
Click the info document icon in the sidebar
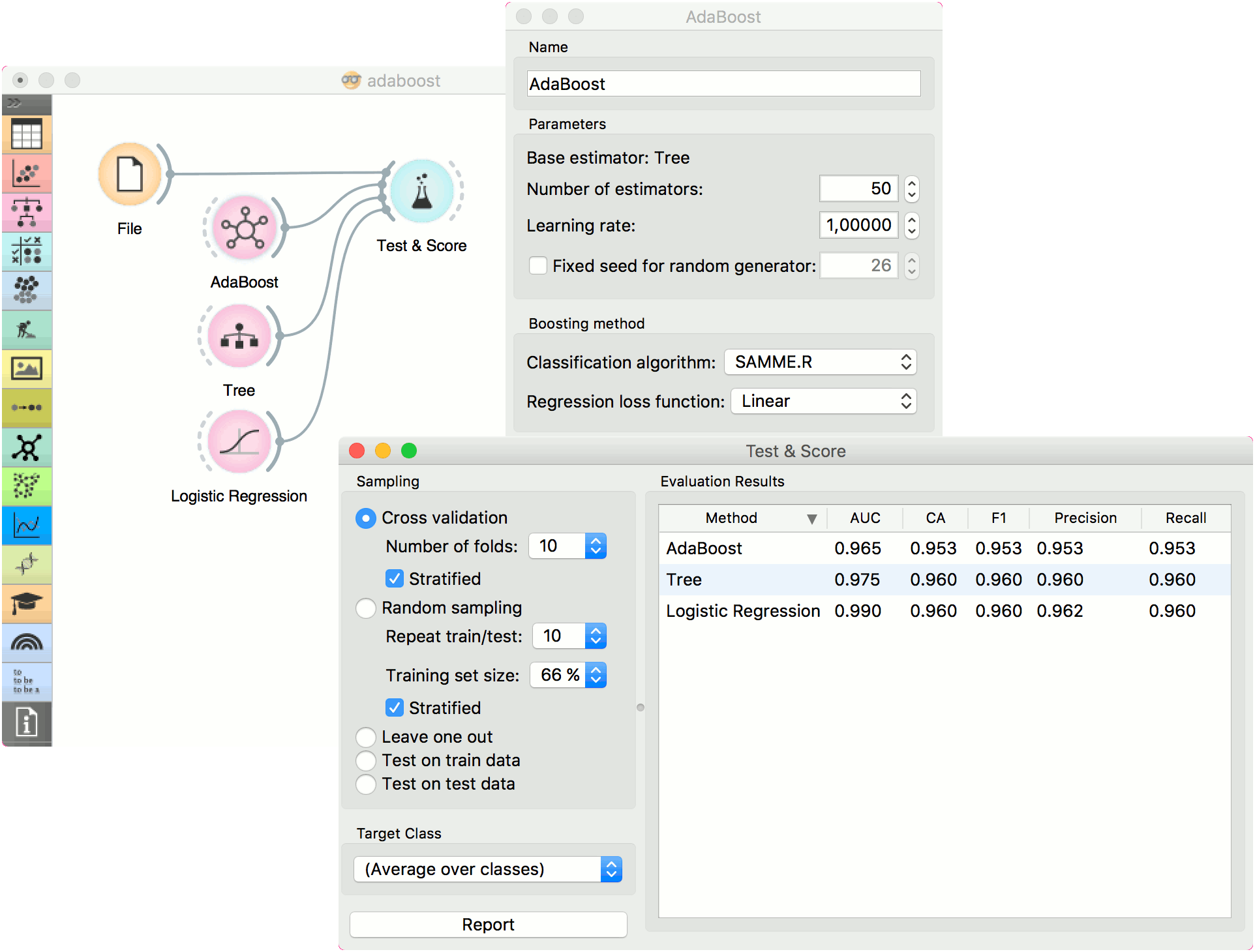[27, 722]
